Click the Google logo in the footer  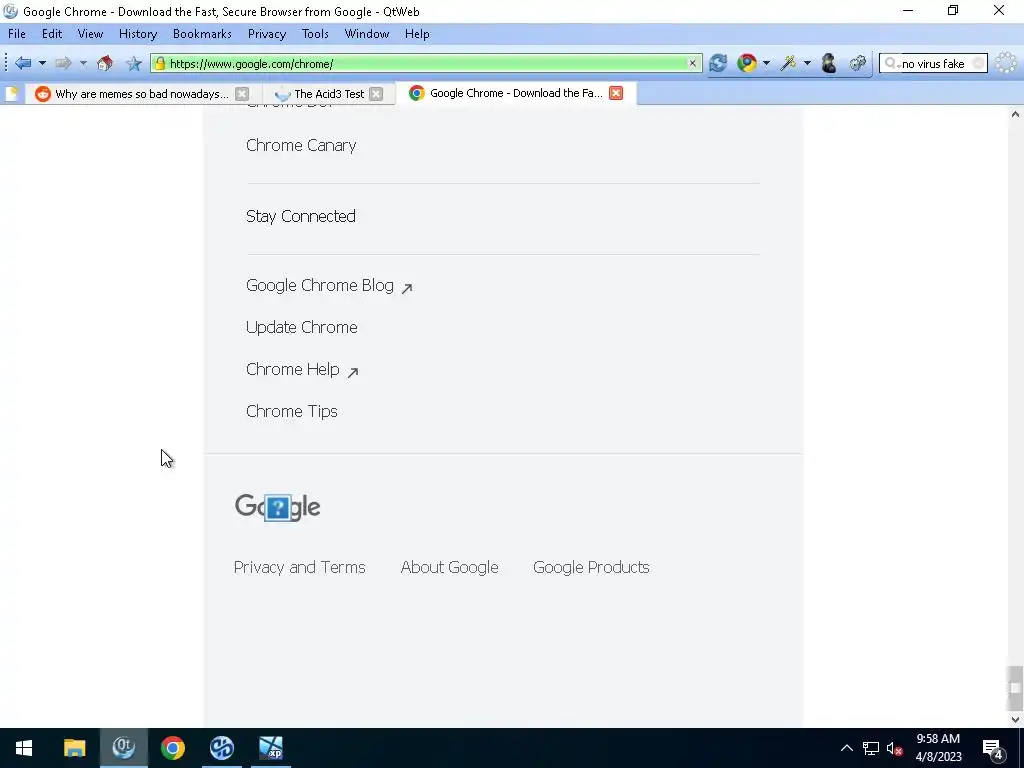coord(278,507)
